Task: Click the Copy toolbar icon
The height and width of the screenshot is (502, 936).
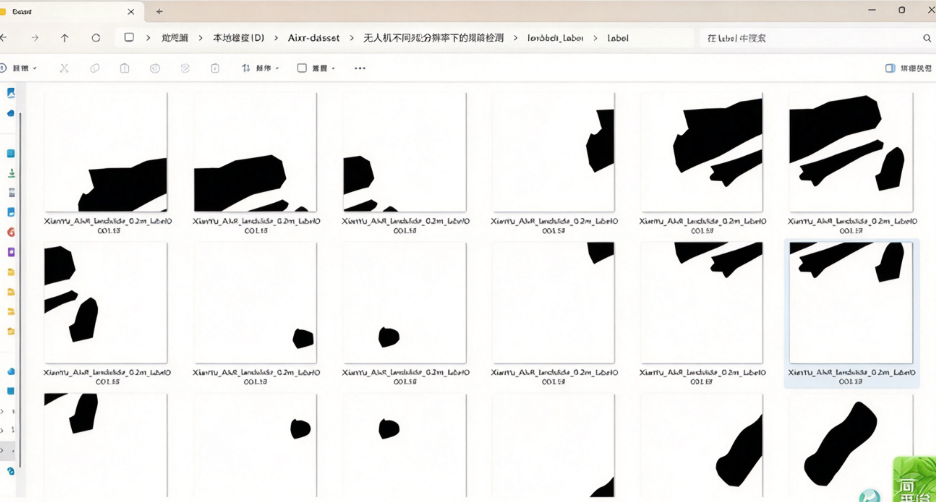Action: [x=94, y=68]
